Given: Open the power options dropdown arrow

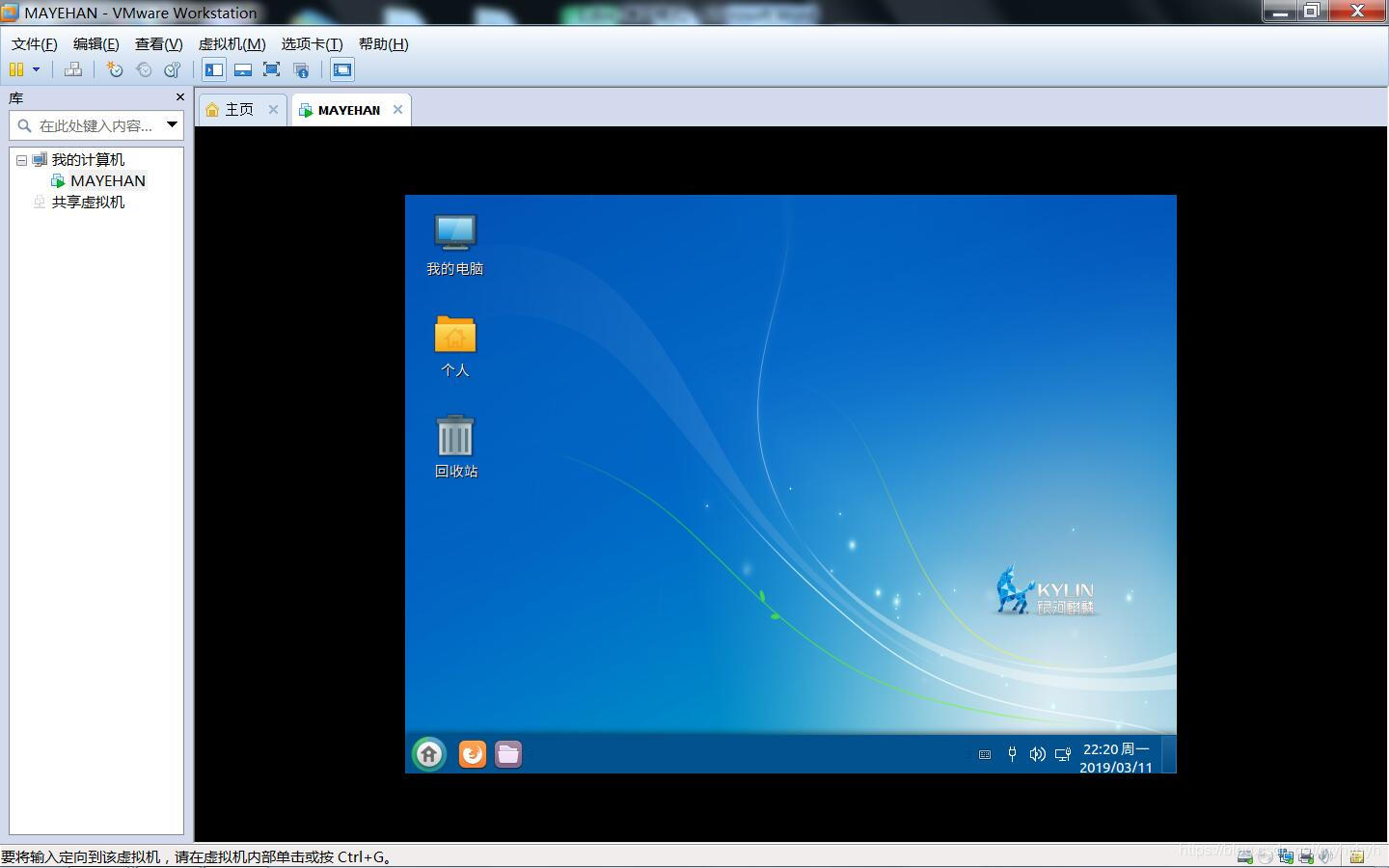Looking at the screenshot, I should [x=37, y=69].
